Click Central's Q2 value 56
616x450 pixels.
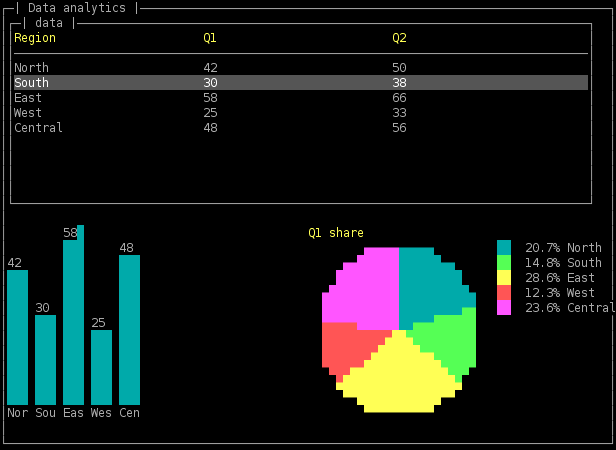pos(399,128)
